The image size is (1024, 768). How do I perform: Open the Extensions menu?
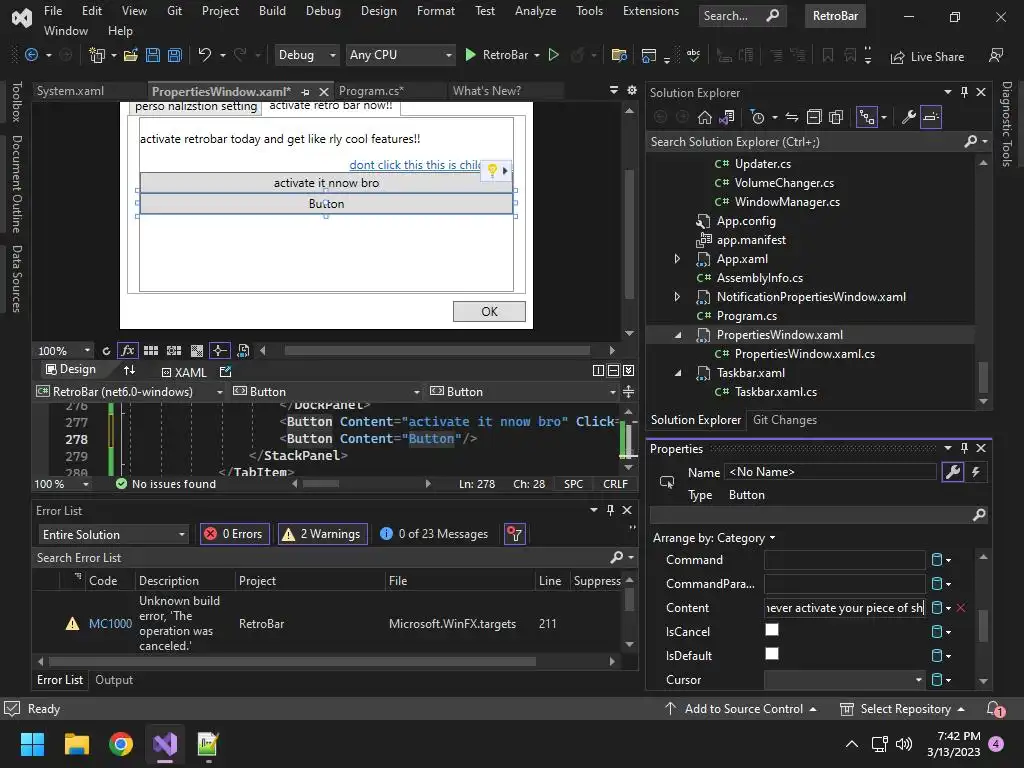pyautogui.click(x=650, y=11)
